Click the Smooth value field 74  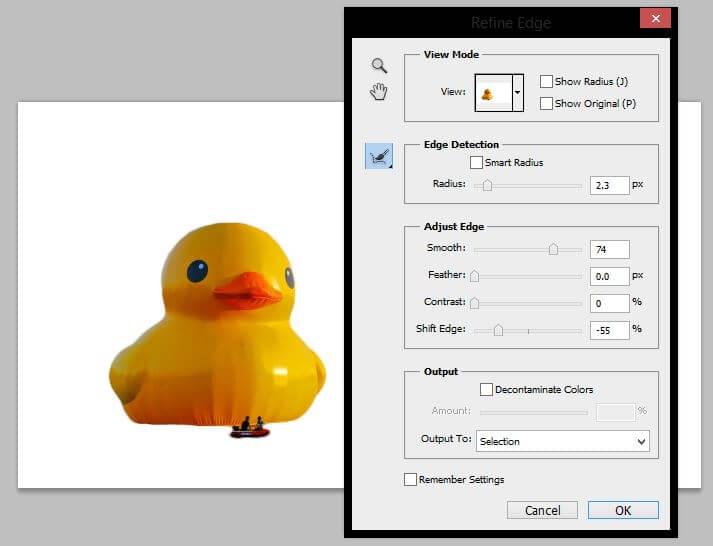(x=609, y=249)
